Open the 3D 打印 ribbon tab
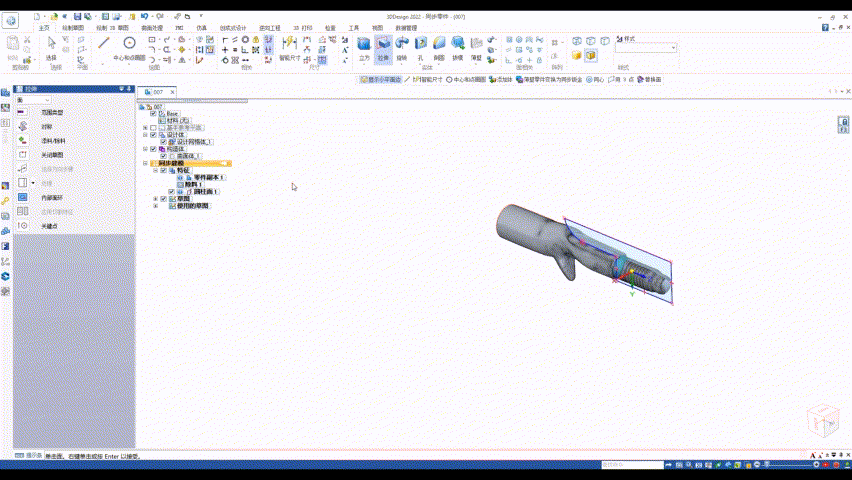The width and height of the screenshot is (852, 480). 303,28
